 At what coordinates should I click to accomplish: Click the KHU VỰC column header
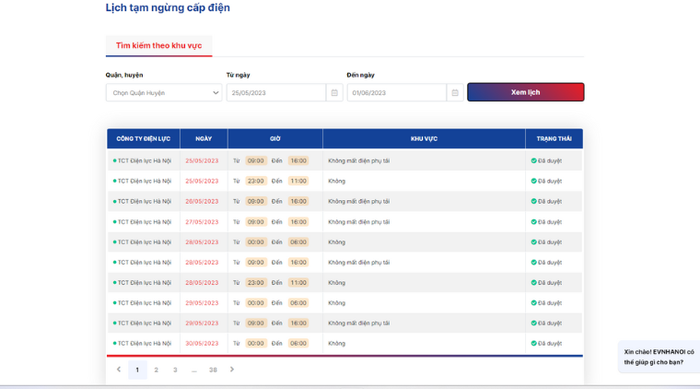click(x=424, y=139)
